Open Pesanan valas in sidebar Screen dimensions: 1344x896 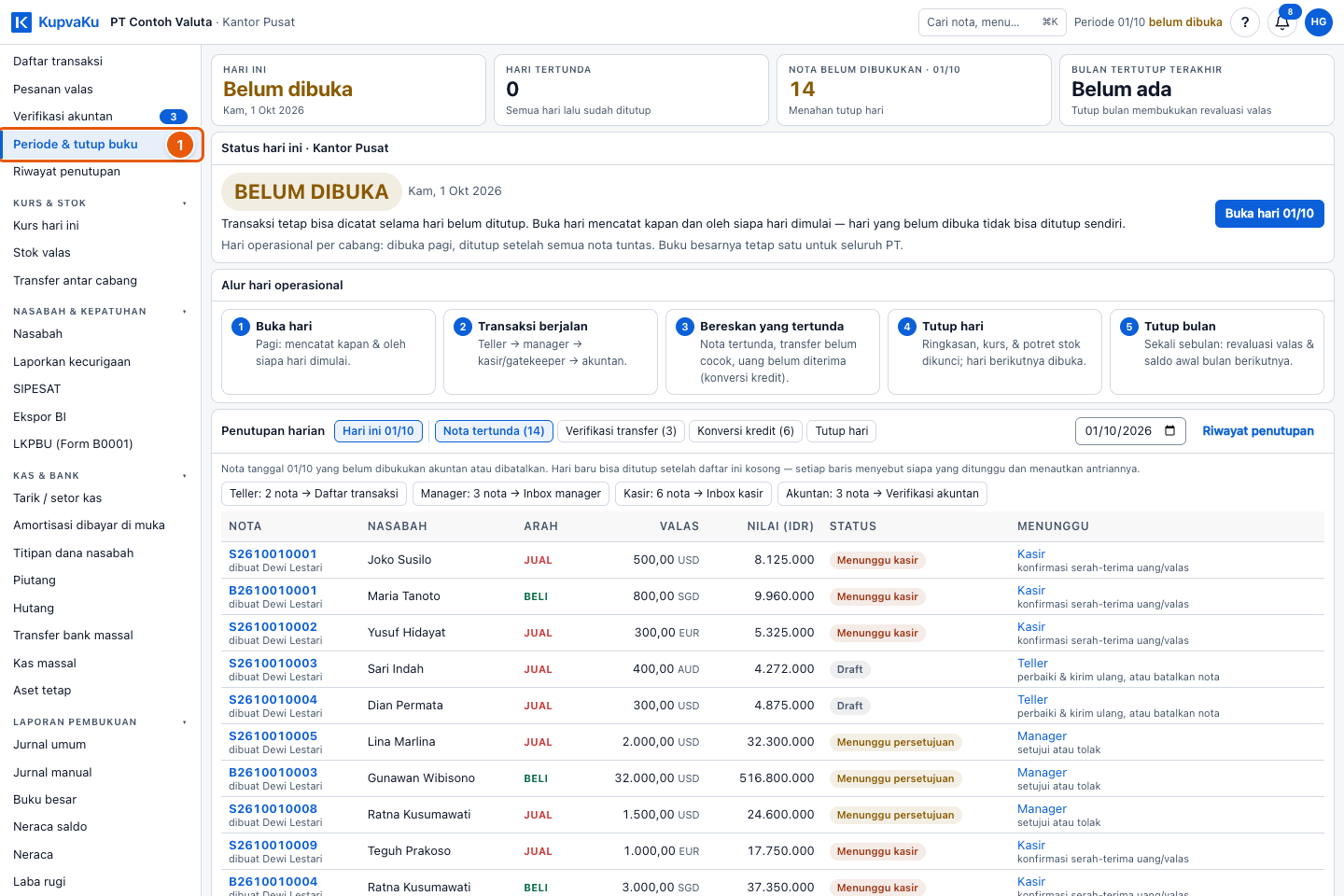pyautogui.click(x=101, y=90)
